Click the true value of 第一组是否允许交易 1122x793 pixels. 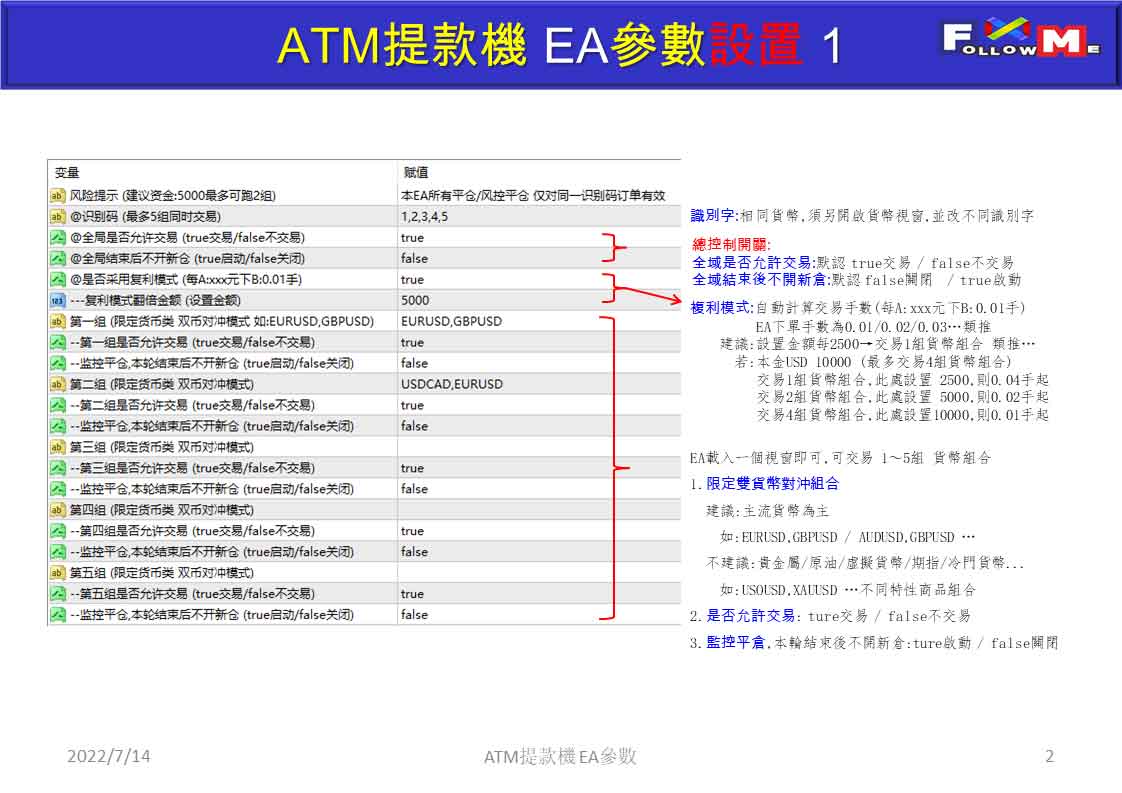tap(412, 343)
